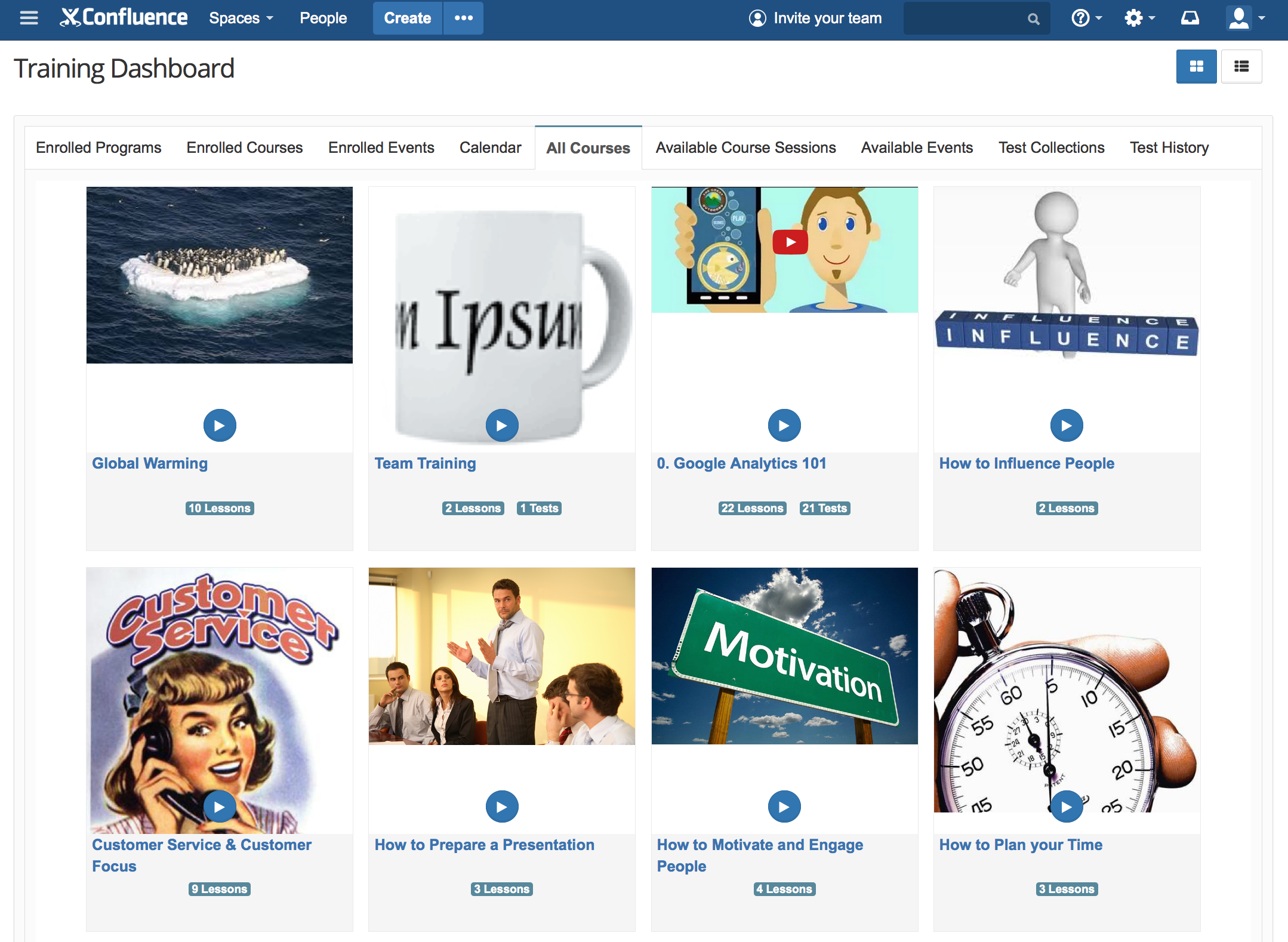Open the Test History tab

pyautogui.click(x=1169, y=147)
